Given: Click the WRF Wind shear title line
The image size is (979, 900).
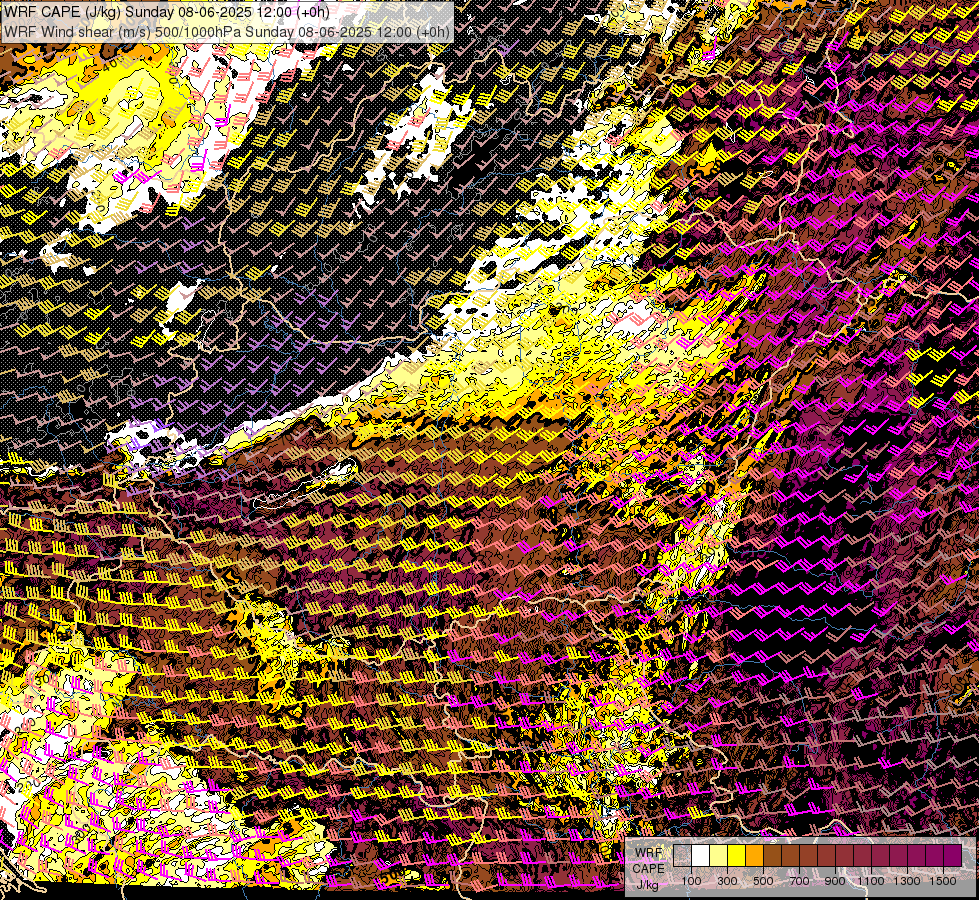Looking at the screenshot, I should point(227,32).
